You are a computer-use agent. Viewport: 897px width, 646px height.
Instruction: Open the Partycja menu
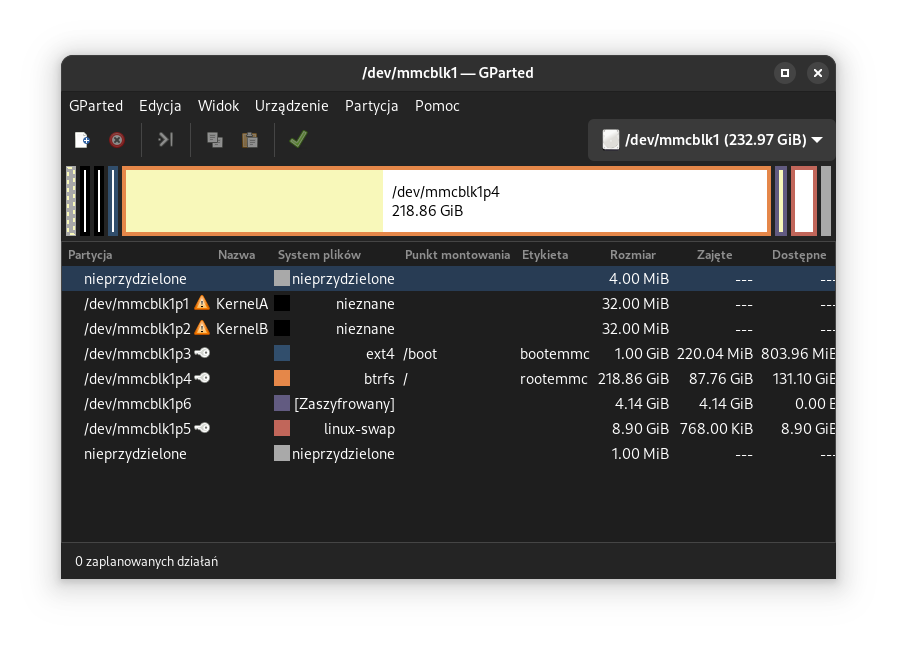click(x=371, y=106)
